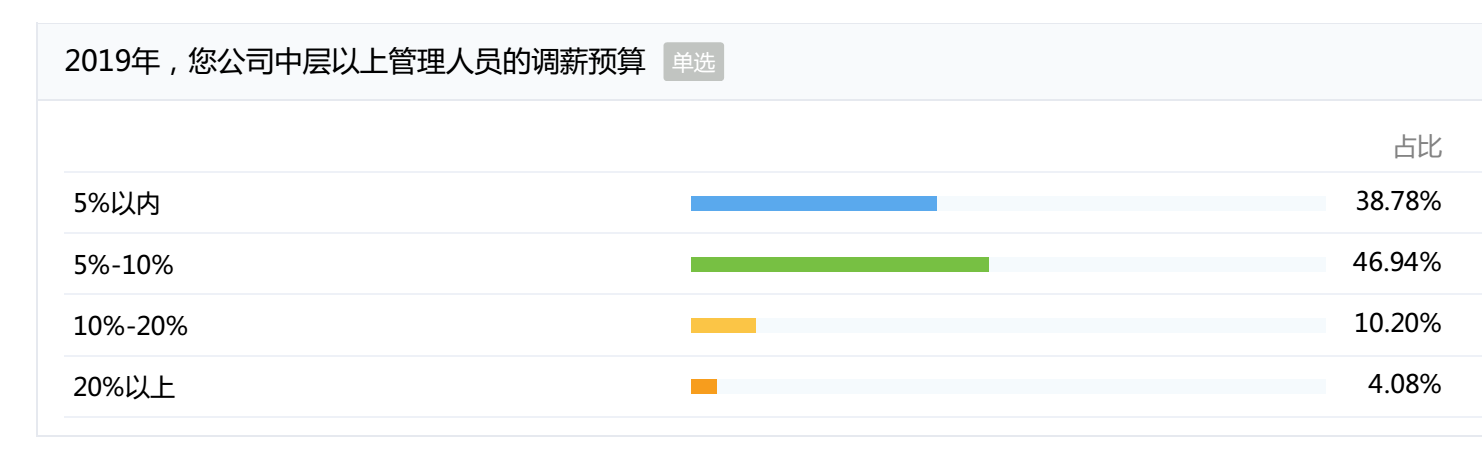Select the 5%以内 row label
The image size is (1482, 464).
tap(116, 204)
